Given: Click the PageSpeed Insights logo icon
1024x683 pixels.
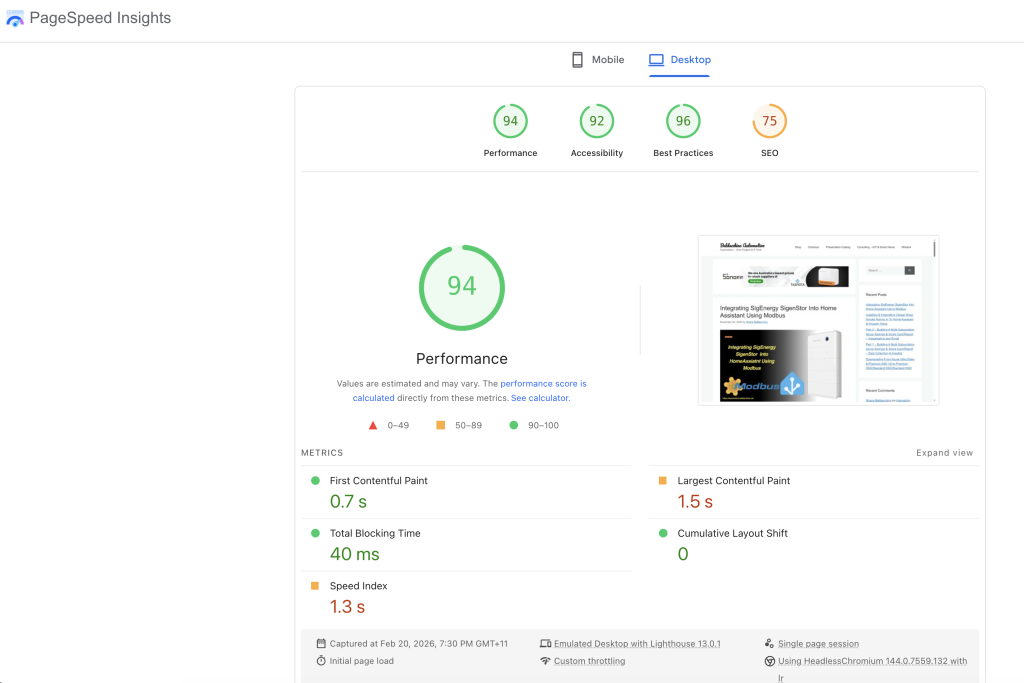Looking at the screenshot, I should click(15, 18).
